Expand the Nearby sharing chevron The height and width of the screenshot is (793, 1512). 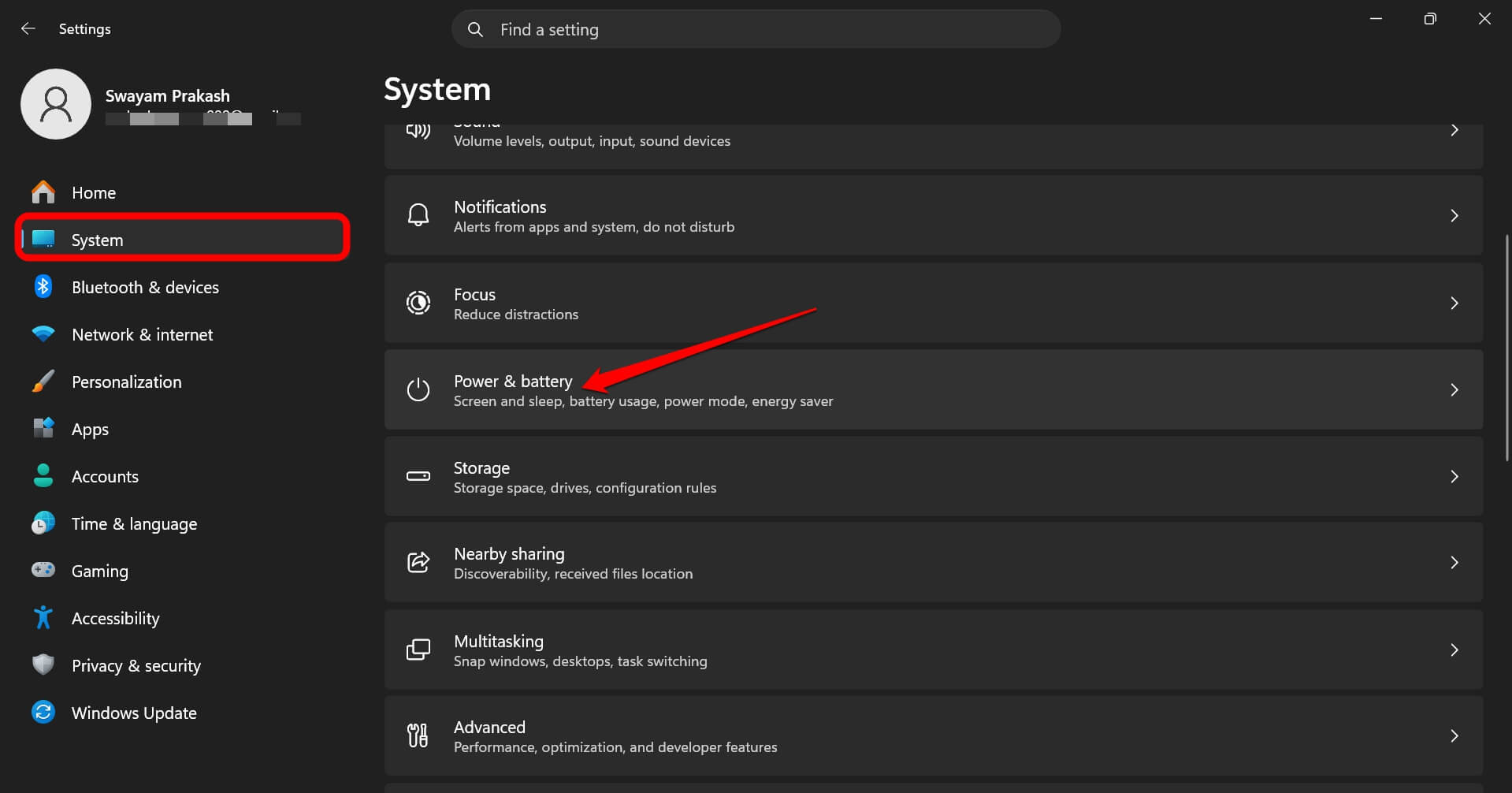[x=1454, y=562]
